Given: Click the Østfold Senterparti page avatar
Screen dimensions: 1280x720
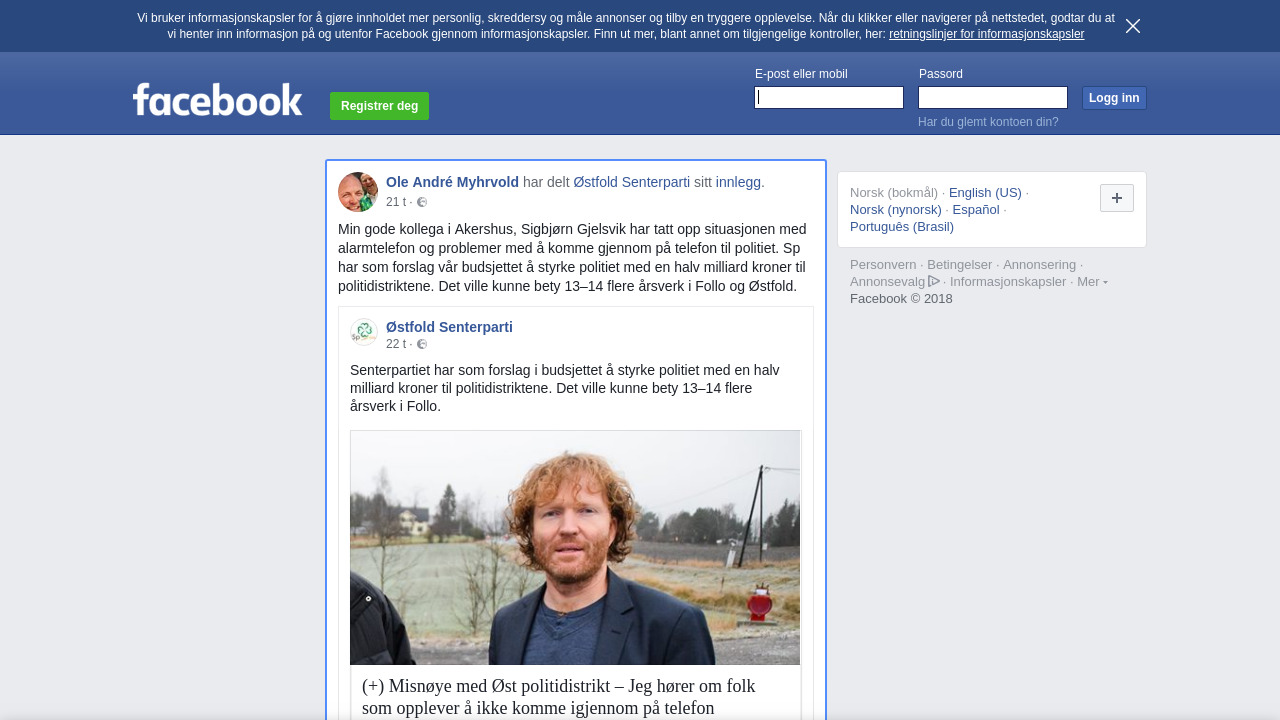Looking at the screenshot, I should pyautogui.click(x=364, y=332).
